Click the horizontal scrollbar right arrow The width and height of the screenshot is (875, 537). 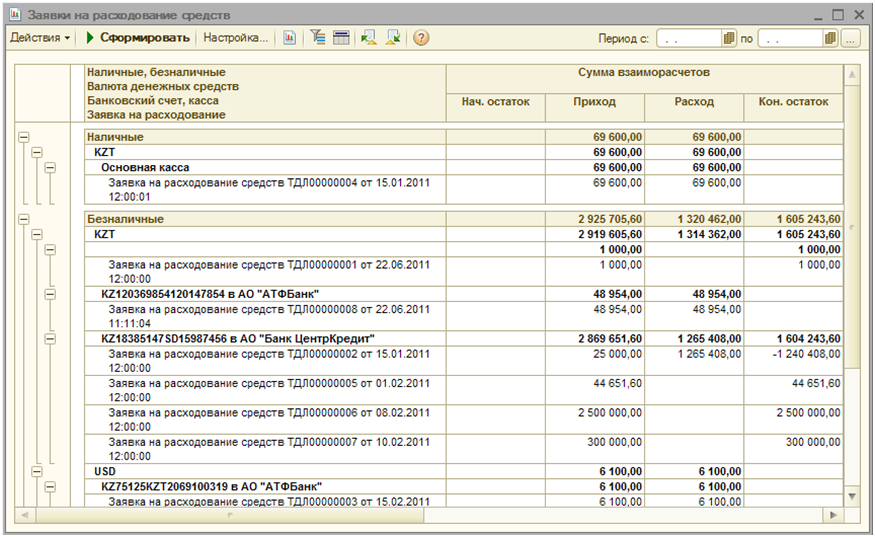click(x=832, y=515)
